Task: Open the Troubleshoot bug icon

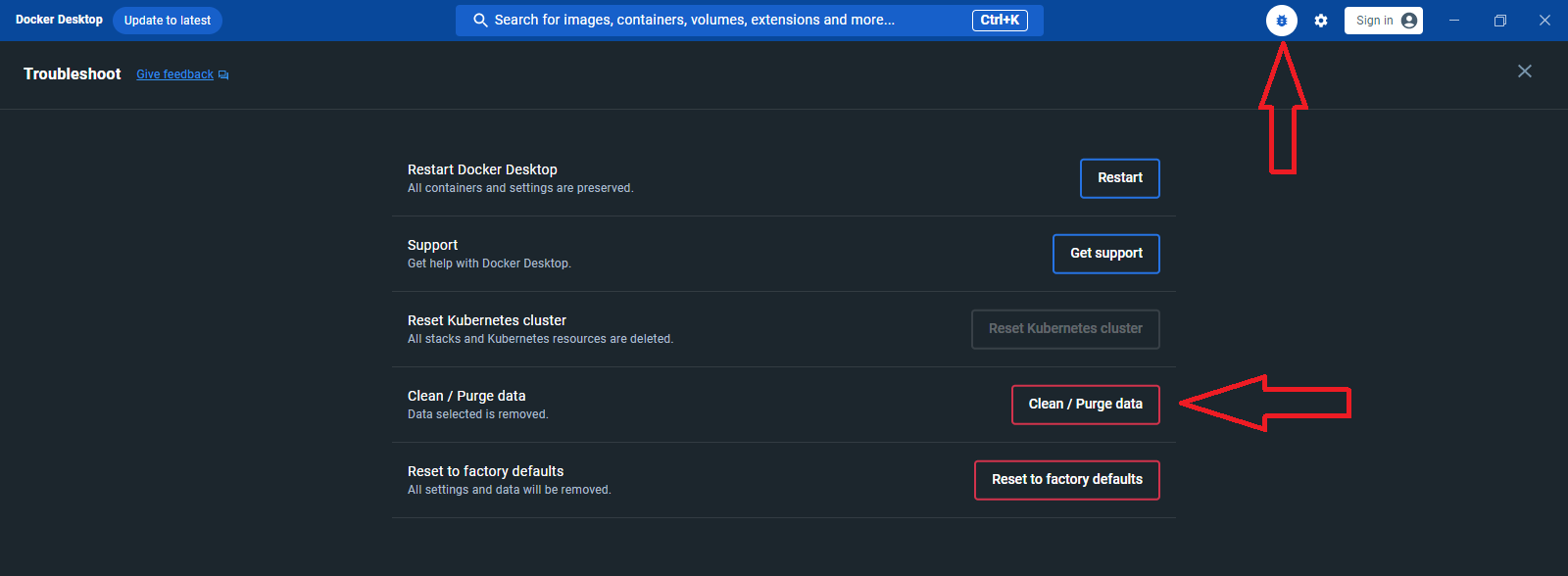Action: pos(1282,21)
